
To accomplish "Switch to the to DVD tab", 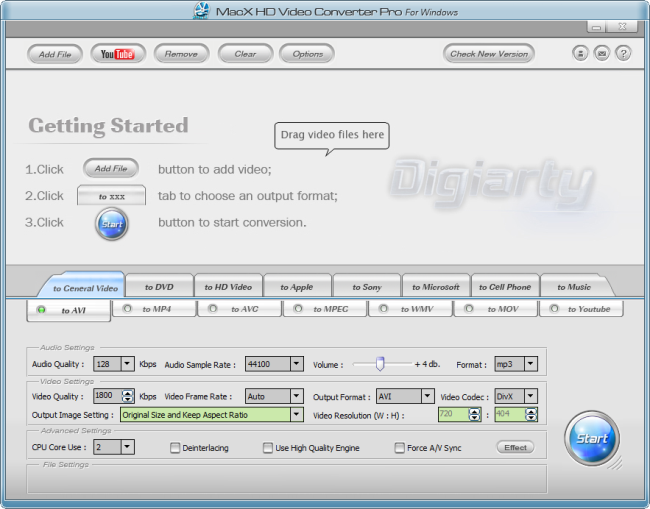I will pyautogui.click(x=159, y=286).
